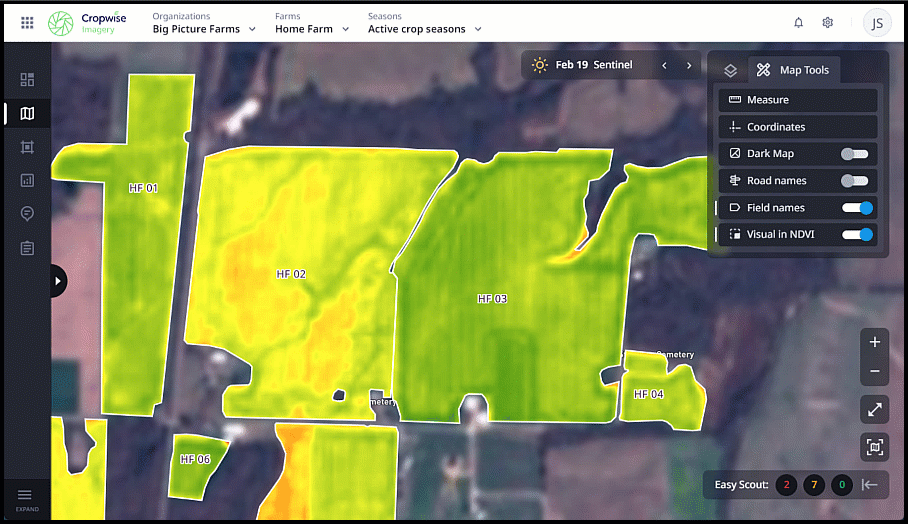Open the analytics chart icon in the sidebar
This screenshot has width=908, height=524.
click(x=27, y=181)
